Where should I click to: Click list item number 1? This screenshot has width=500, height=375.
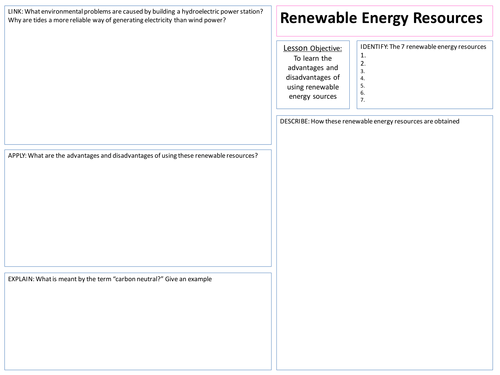363,56
